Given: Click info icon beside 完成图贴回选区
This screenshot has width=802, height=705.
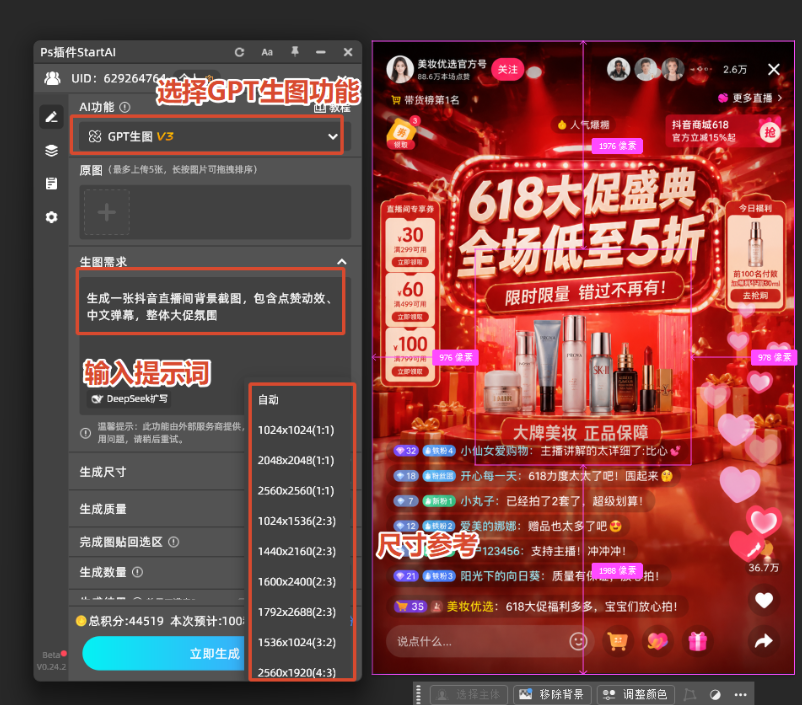Looking at the screenshot, I should coord(174,542).
